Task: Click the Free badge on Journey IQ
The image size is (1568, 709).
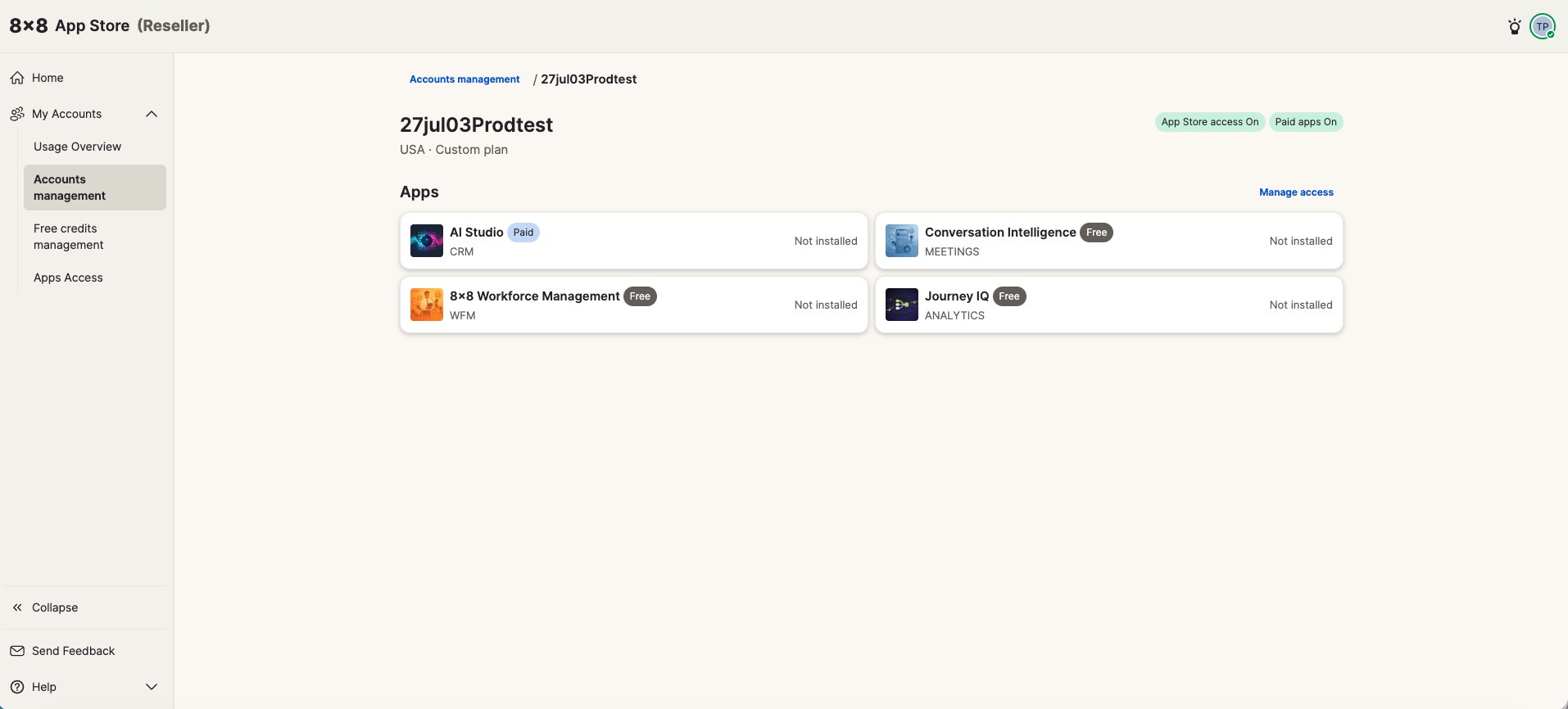Action: pos(1009,296)
